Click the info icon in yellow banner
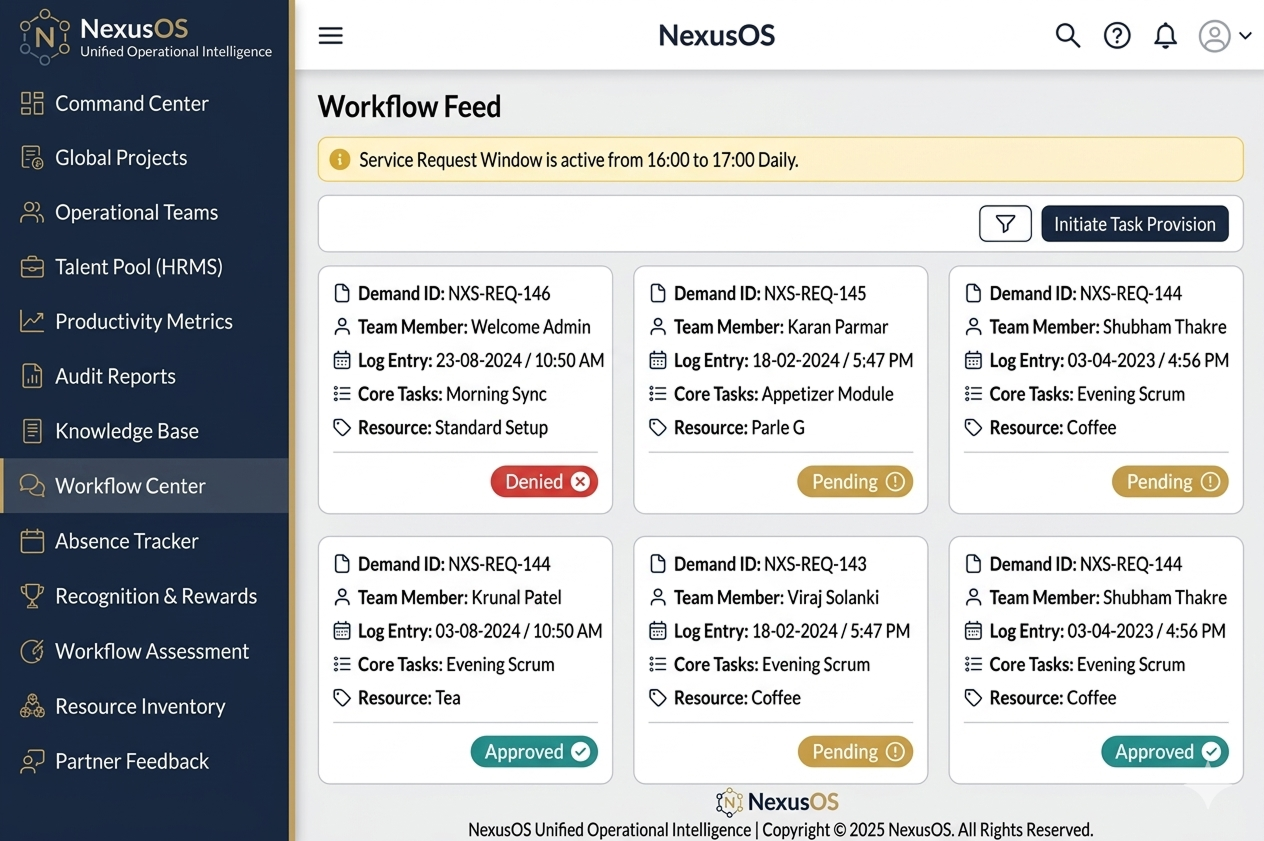The image size is (1264, 841). click(340, 160)
